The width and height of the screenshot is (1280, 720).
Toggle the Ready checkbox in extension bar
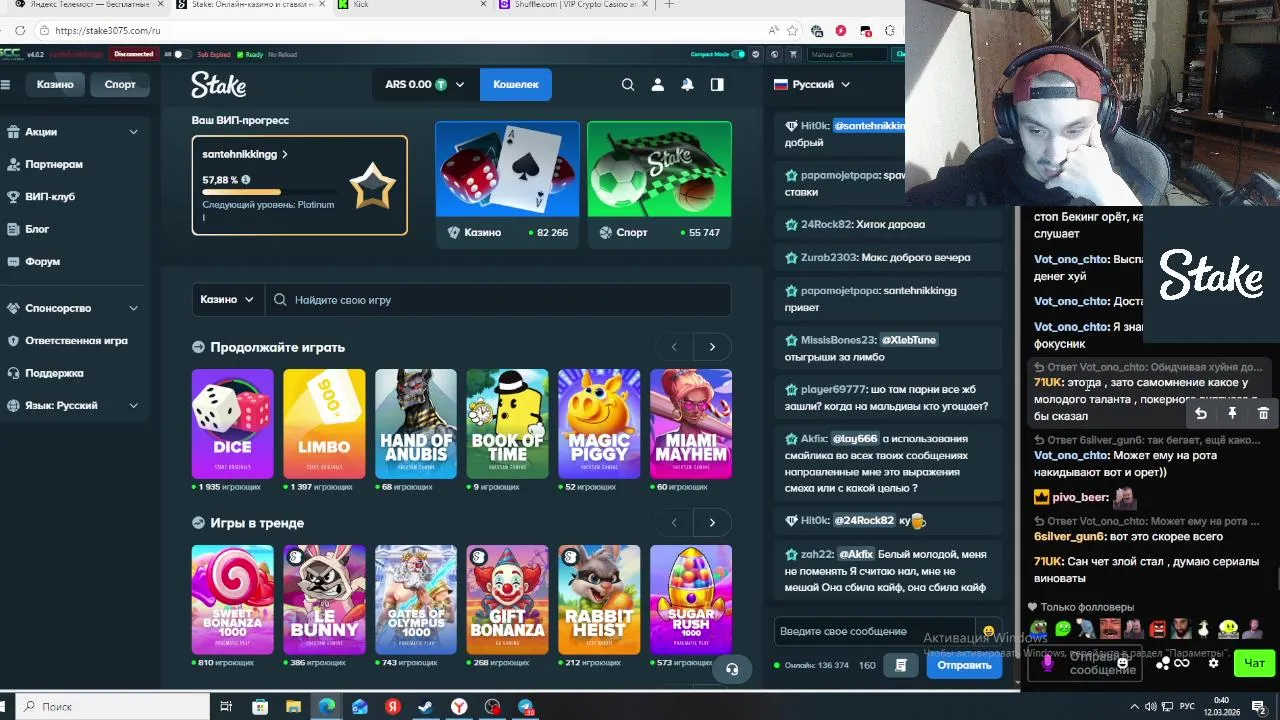click(238, 54)
